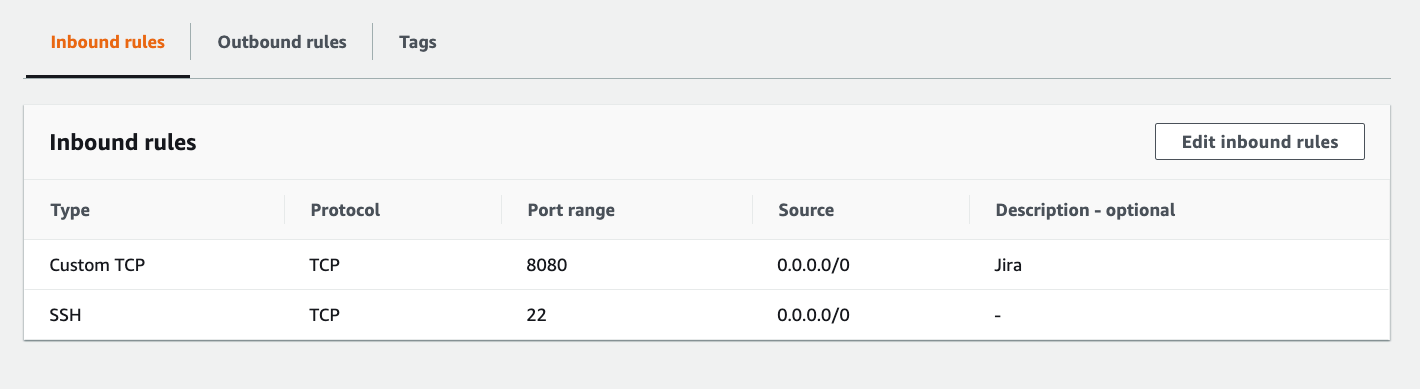Click the Port range column header
This screenshot has width=1420, height=389.
571,210
